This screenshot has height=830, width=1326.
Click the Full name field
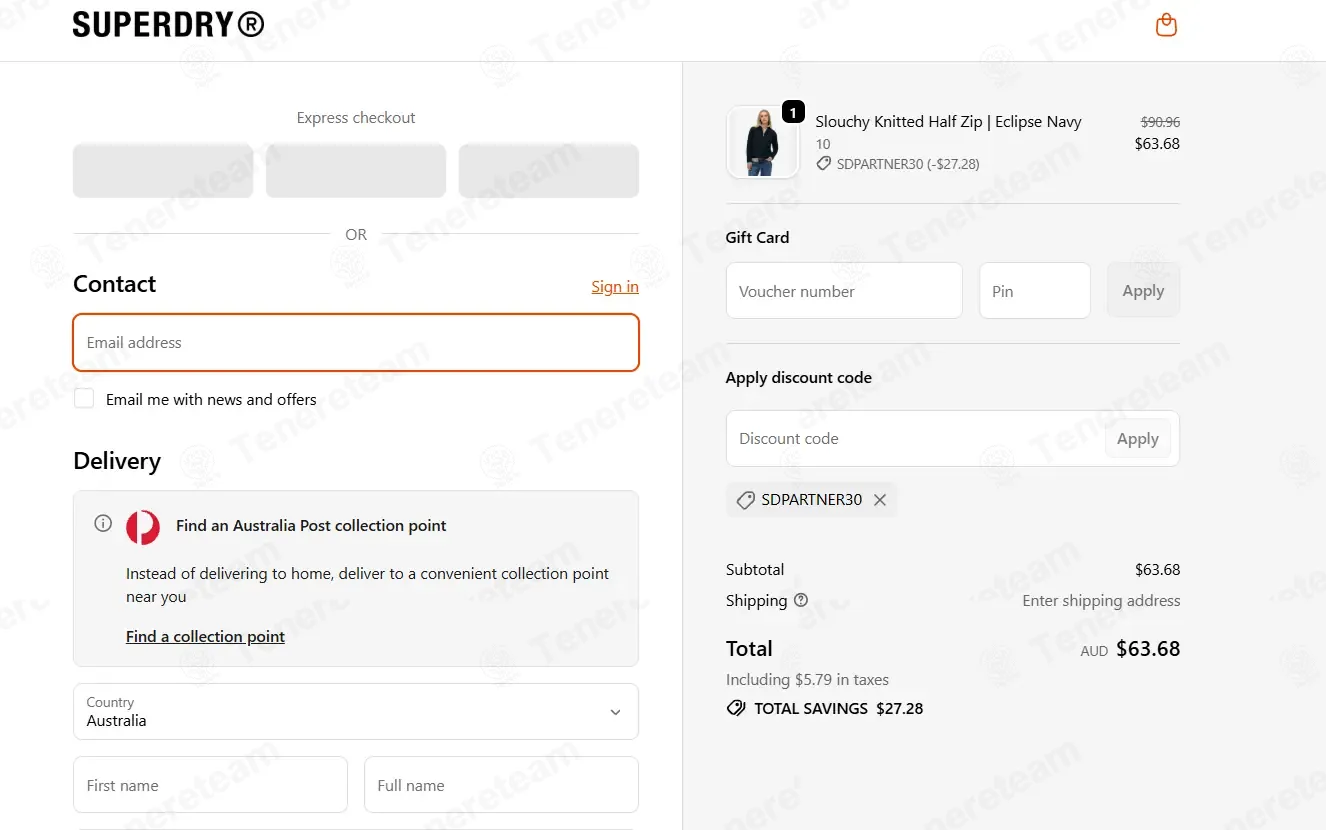[x=501, y=785]
